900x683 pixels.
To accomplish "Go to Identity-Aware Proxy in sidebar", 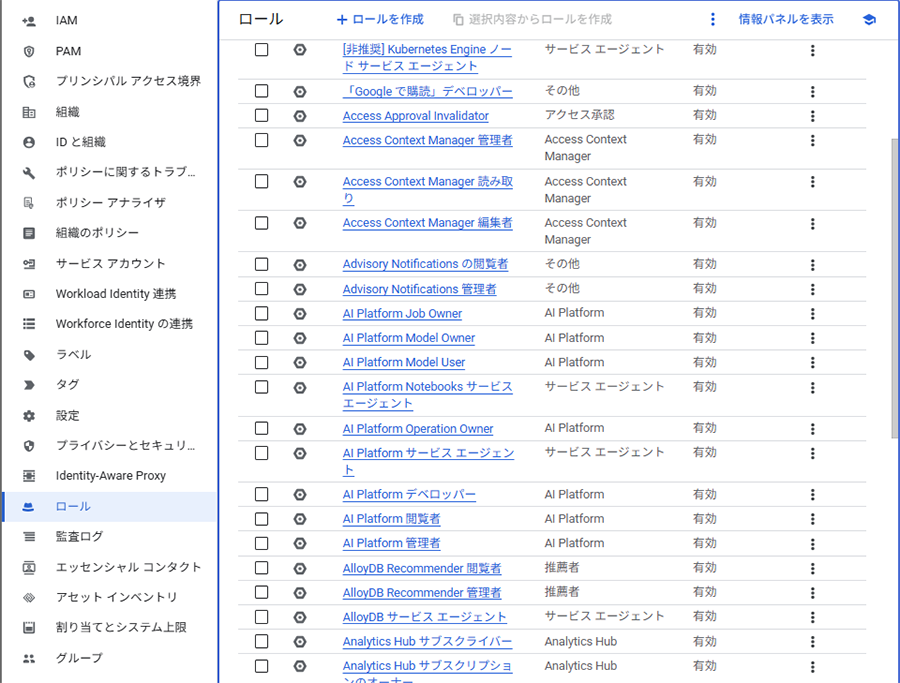I will pos(110,476).
